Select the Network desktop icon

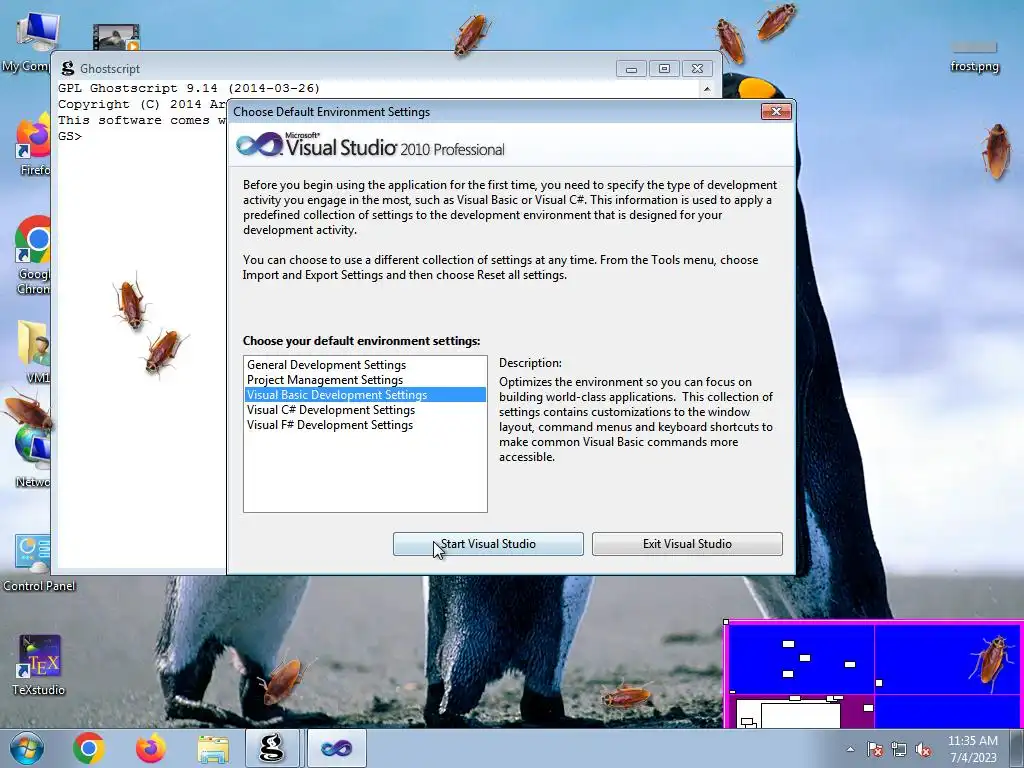click(x=31, y=455)
